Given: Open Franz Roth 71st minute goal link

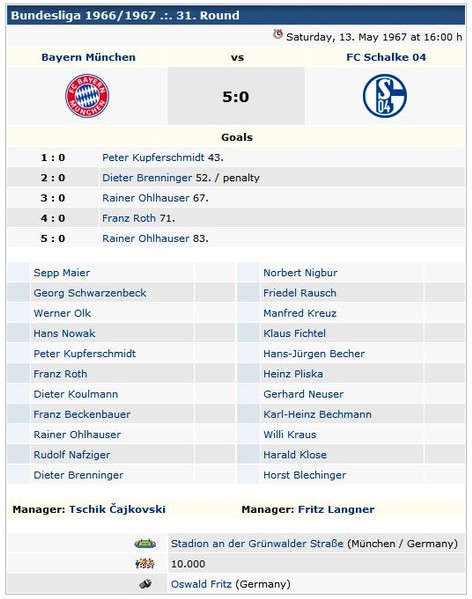Looking at the screenshot, I should 129,218.
